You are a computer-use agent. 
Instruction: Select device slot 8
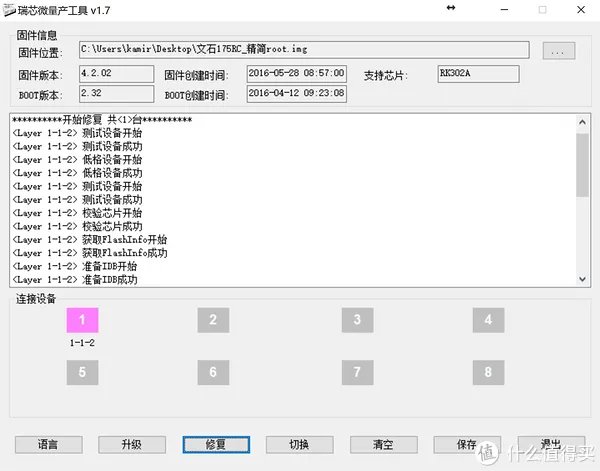488,372
